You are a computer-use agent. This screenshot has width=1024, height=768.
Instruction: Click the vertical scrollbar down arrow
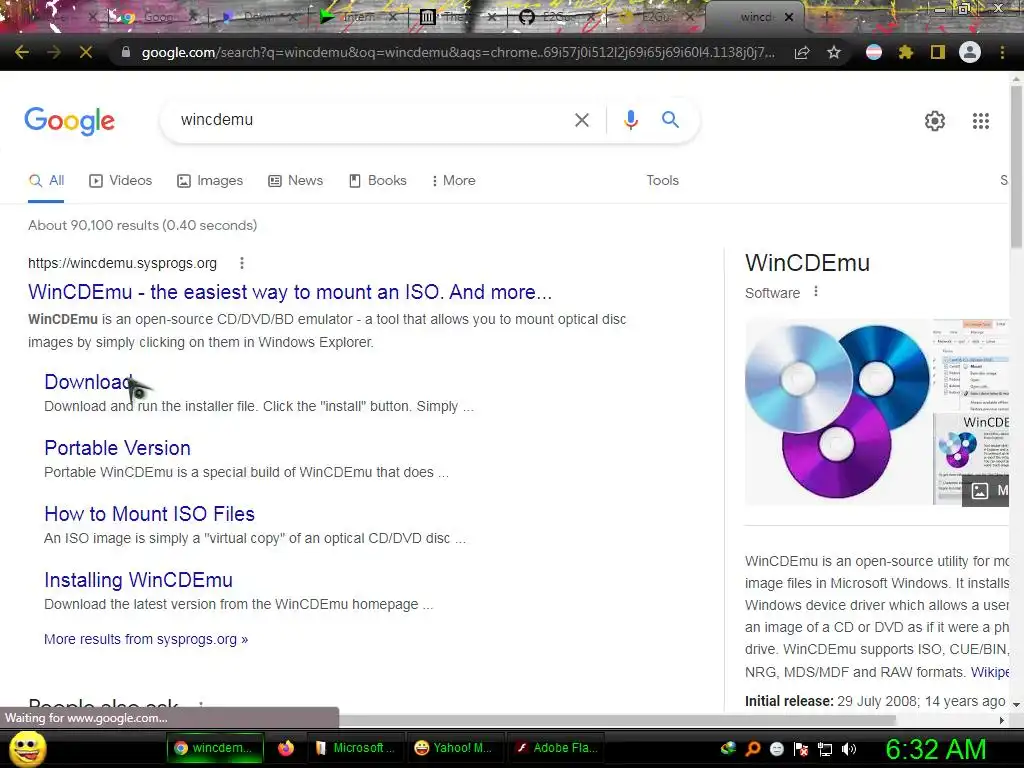pos(1016,705)
